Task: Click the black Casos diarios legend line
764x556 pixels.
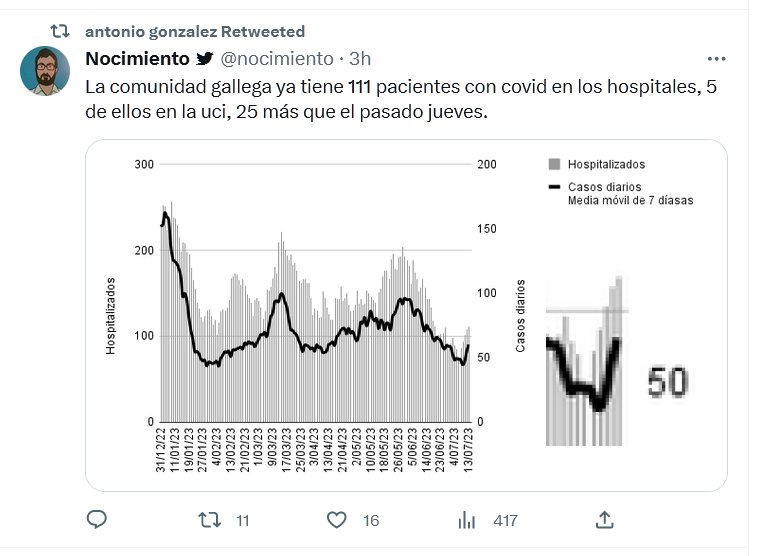Action: pos(553,187)
